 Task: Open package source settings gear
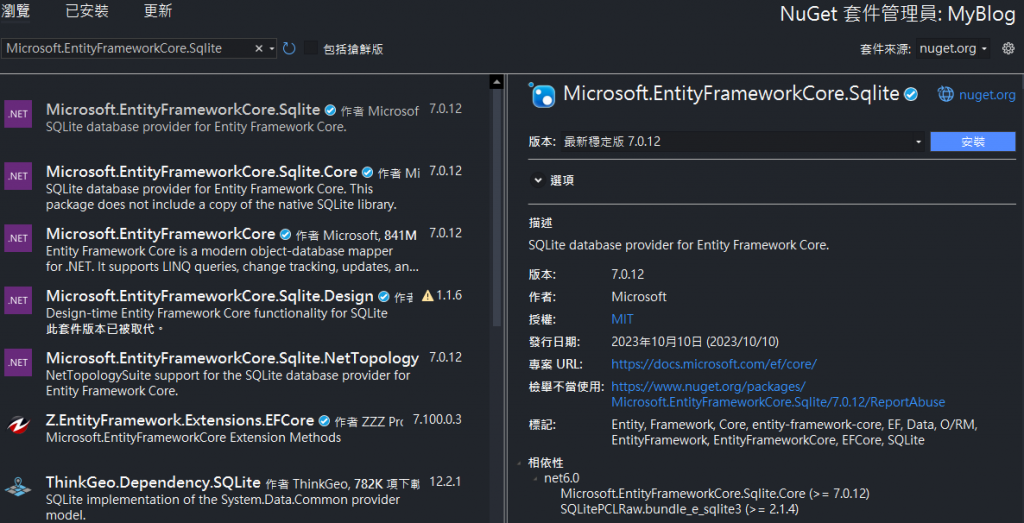(1008, 48)
